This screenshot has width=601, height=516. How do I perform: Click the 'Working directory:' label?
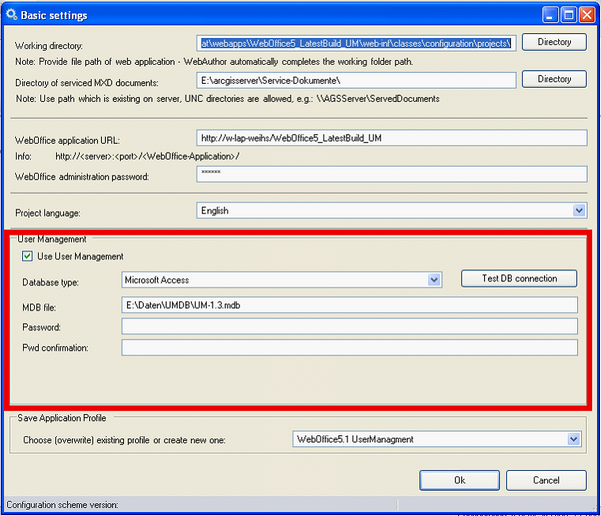(49, 46)
